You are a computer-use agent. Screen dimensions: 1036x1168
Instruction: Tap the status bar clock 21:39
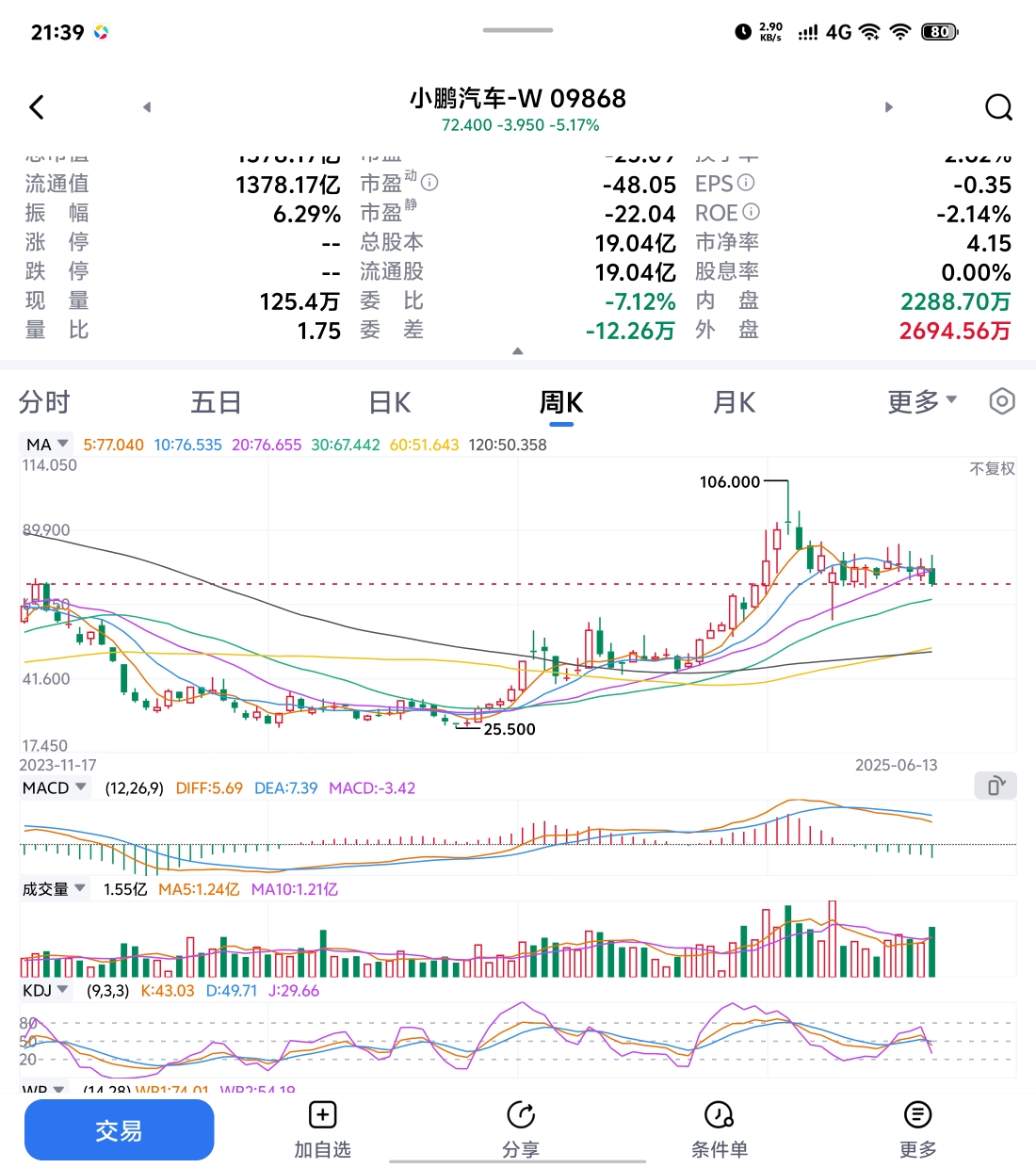(57, 32)
